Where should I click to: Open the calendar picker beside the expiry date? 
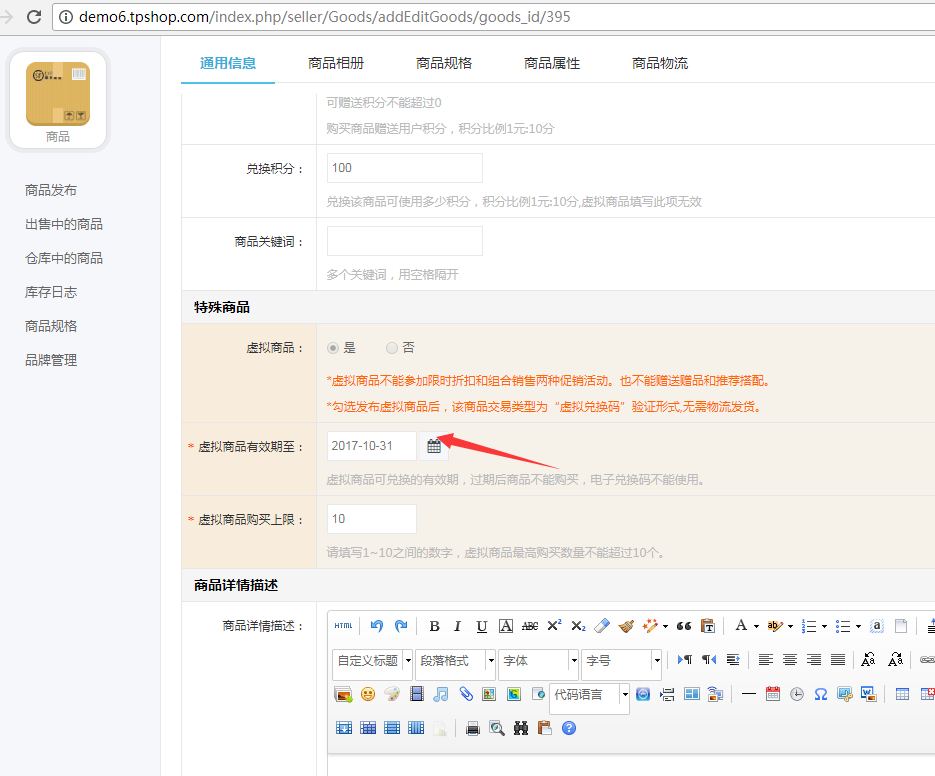(434, 446)
